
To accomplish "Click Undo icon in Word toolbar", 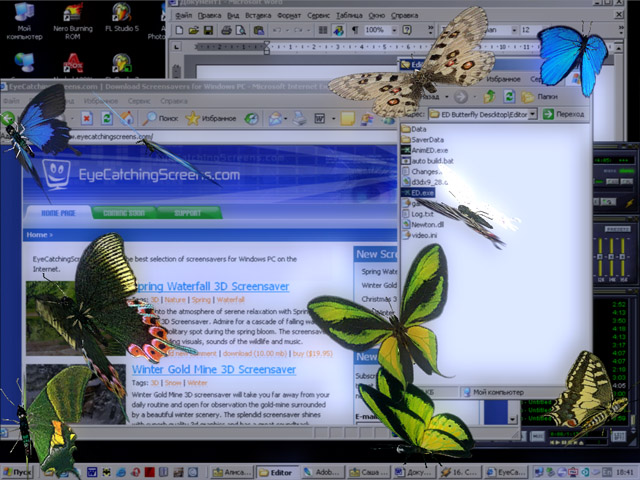I will click(277, 30).
